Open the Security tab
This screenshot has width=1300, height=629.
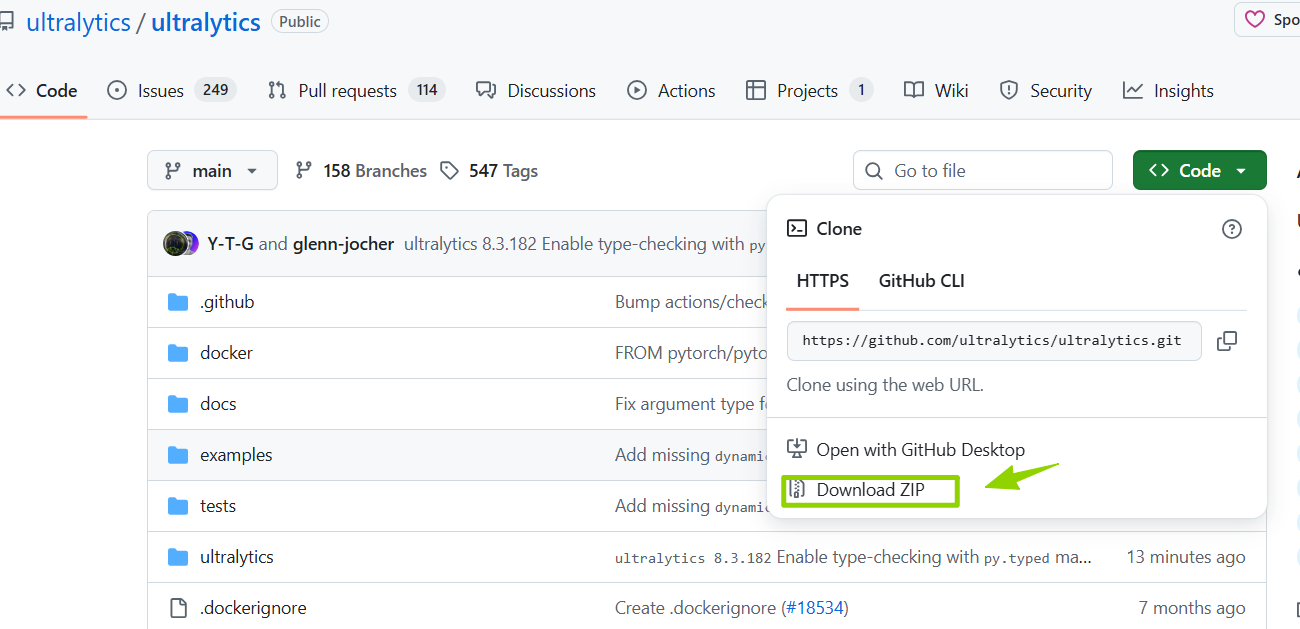[x=1046, y=91]
